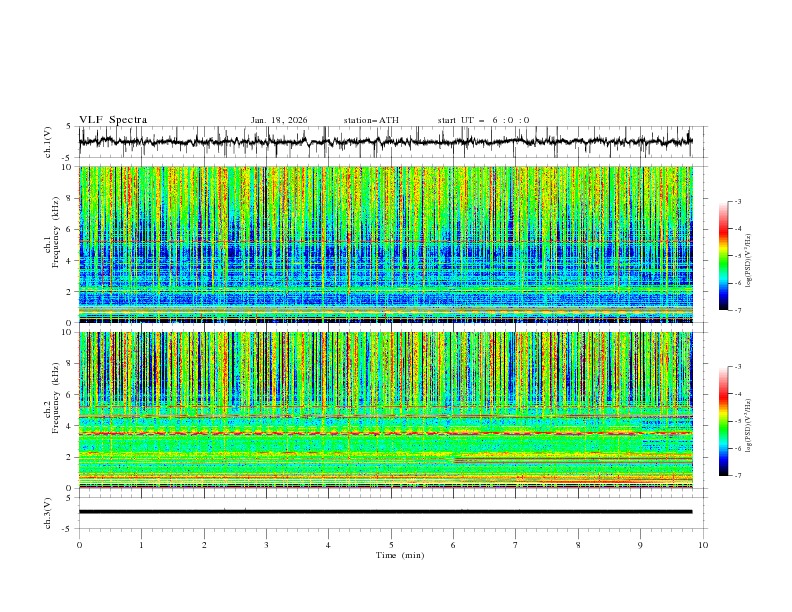This screenshot has width=792, height=612.
Task: Click the 'ch.1(V)' waveform axis label
Action: tap(48, 142)
